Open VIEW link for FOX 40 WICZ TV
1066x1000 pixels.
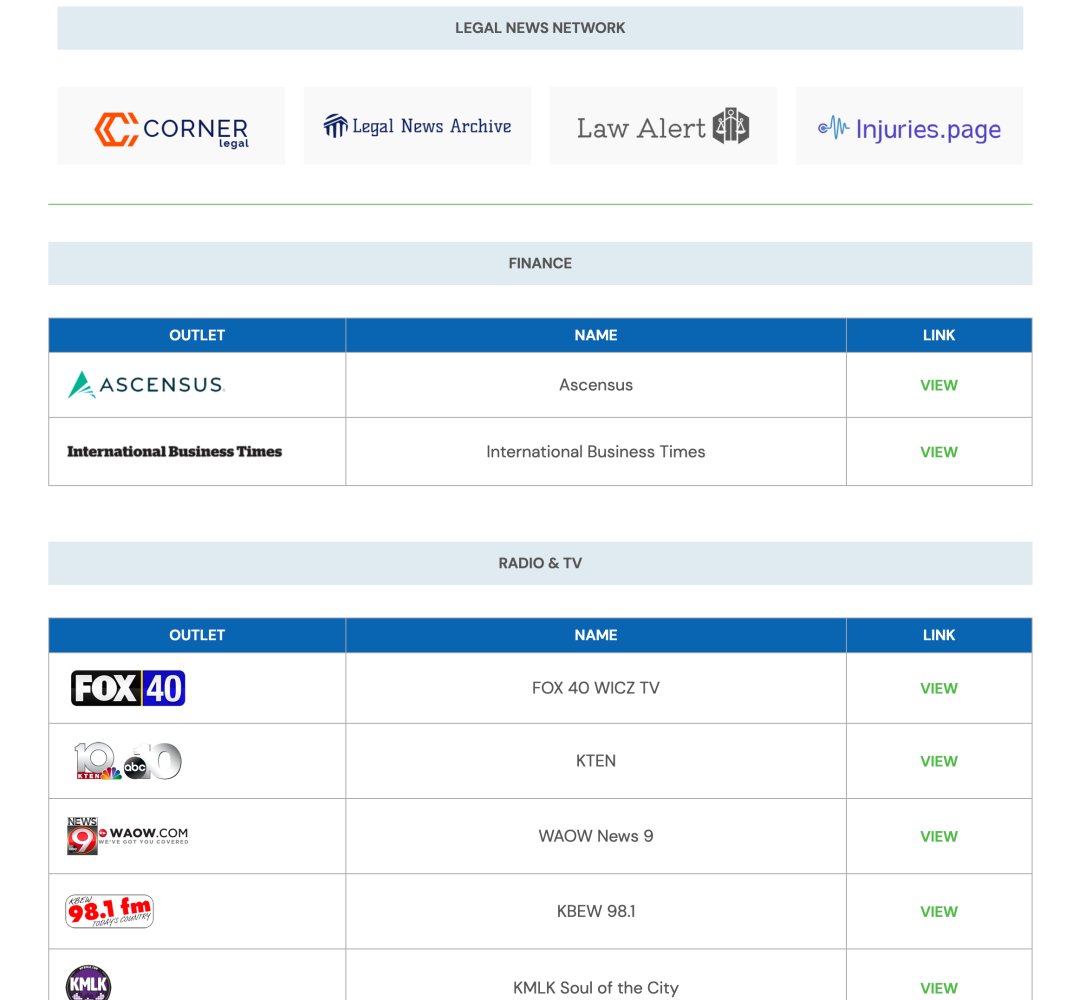click(x=938, y=688)
